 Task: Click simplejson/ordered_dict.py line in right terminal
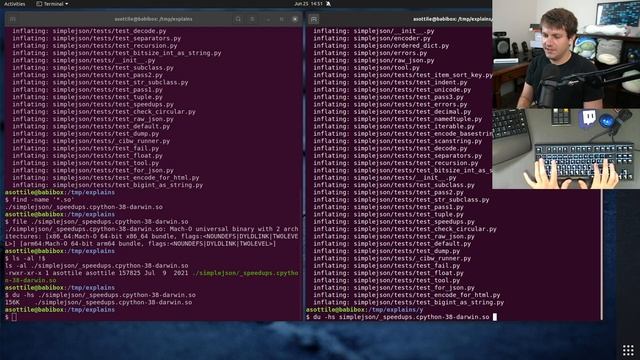[381, 46]
